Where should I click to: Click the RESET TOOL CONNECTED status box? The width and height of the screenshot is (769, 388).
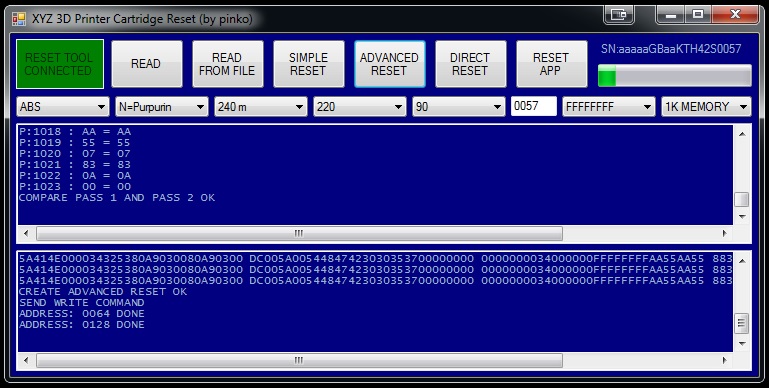60,64
